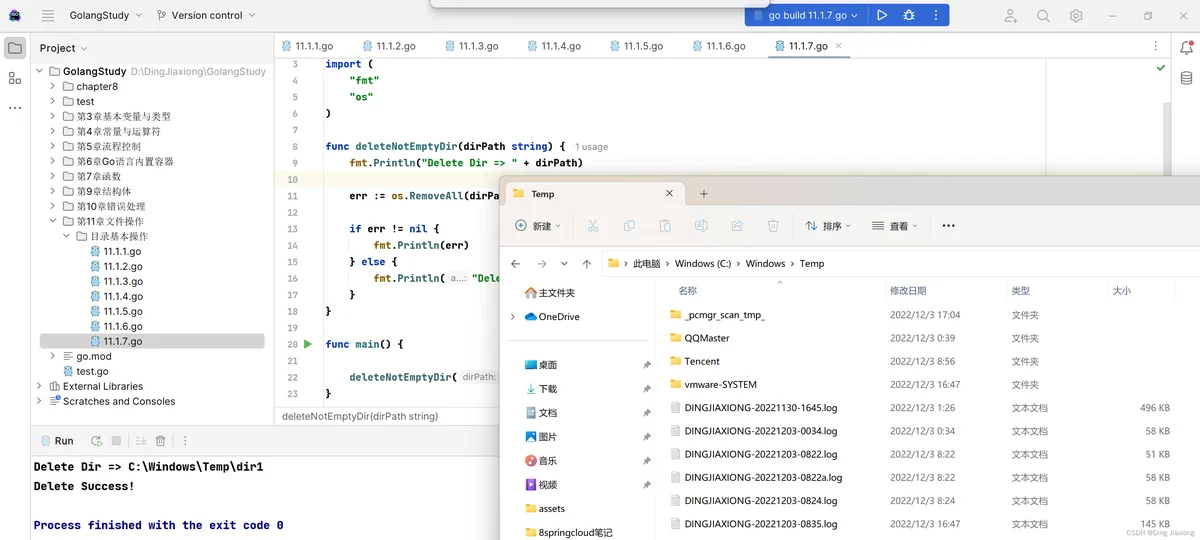Go up one folder in Explorer
This screenshot has height=540, width=1200.
coord(587,264)
